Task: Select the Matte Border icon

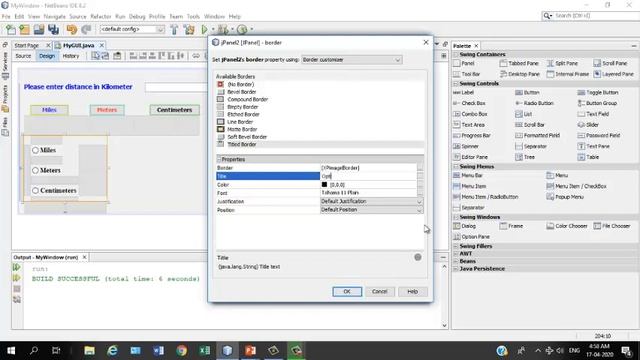Action: (220, 129)
